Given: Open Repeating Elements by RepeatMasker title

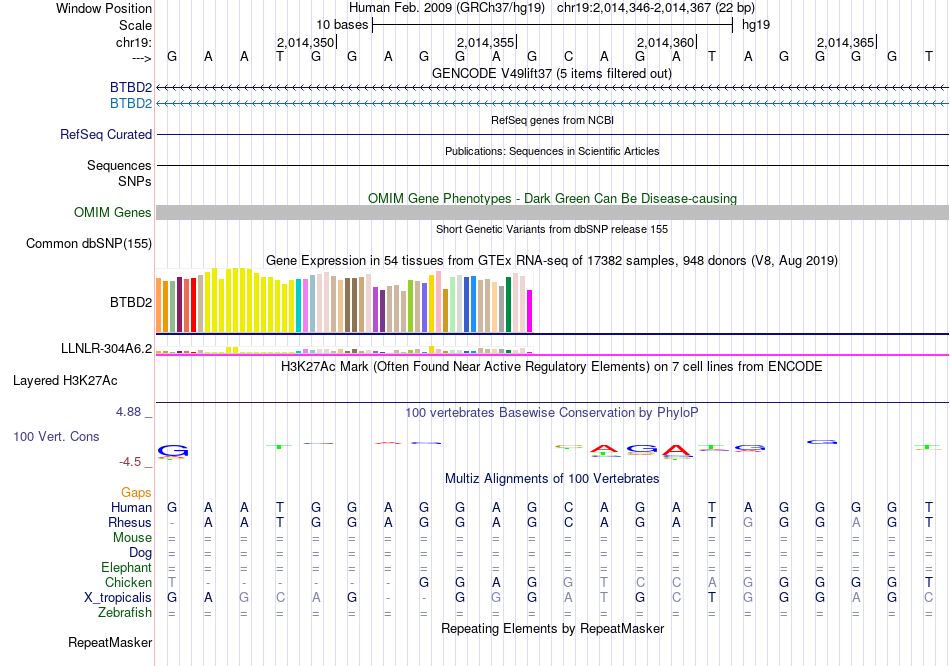Looking at the screenshot, I should tap(552, 628).
